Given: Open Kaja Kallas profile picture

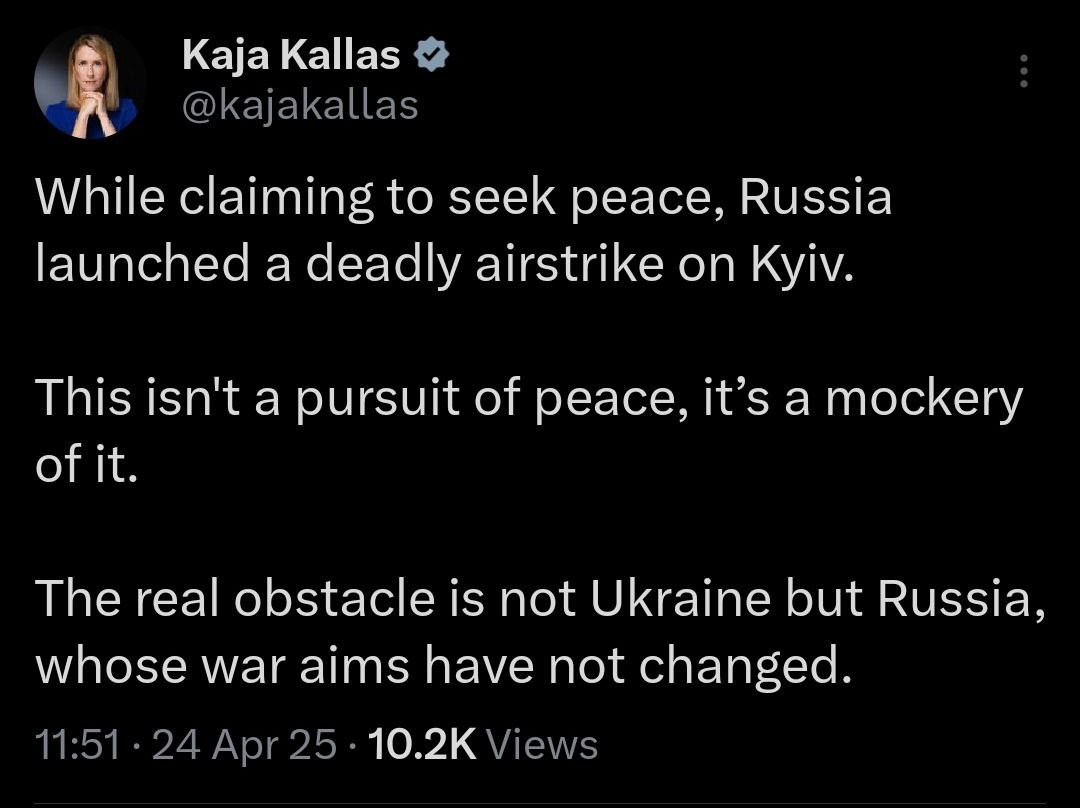Looking at the screenshot, I should (x=90, y=83).
